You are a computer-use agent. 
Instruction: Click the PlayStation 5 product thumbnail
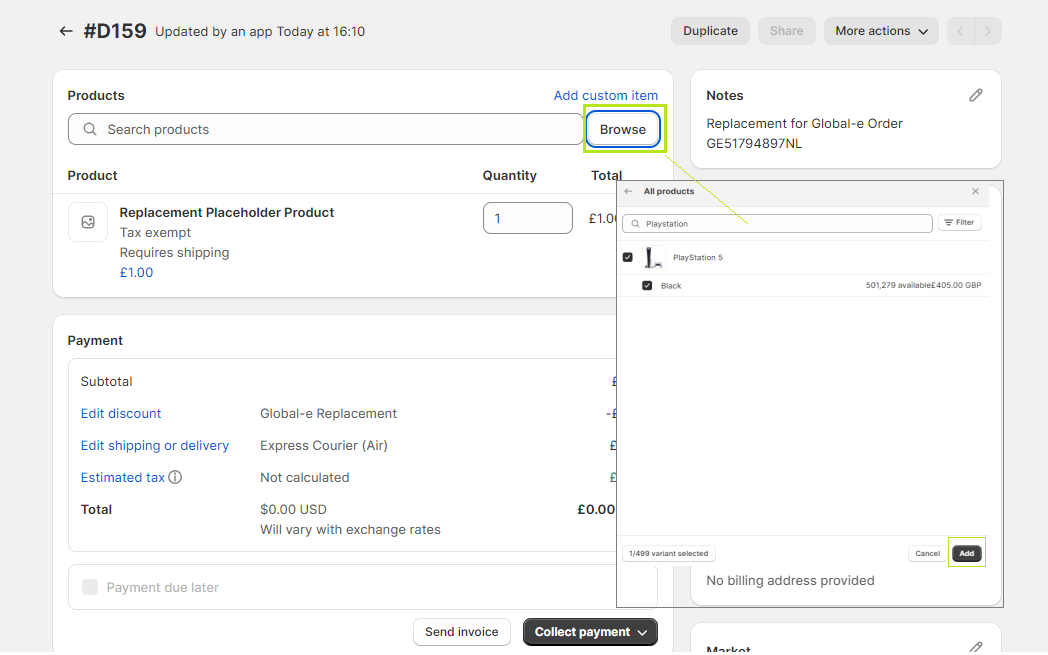(653, 257)
